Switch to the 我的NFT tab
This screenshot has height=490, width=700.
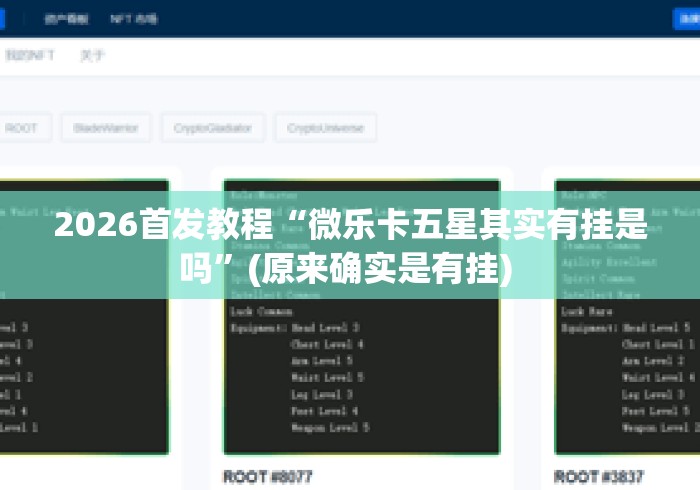coord(29,55)
